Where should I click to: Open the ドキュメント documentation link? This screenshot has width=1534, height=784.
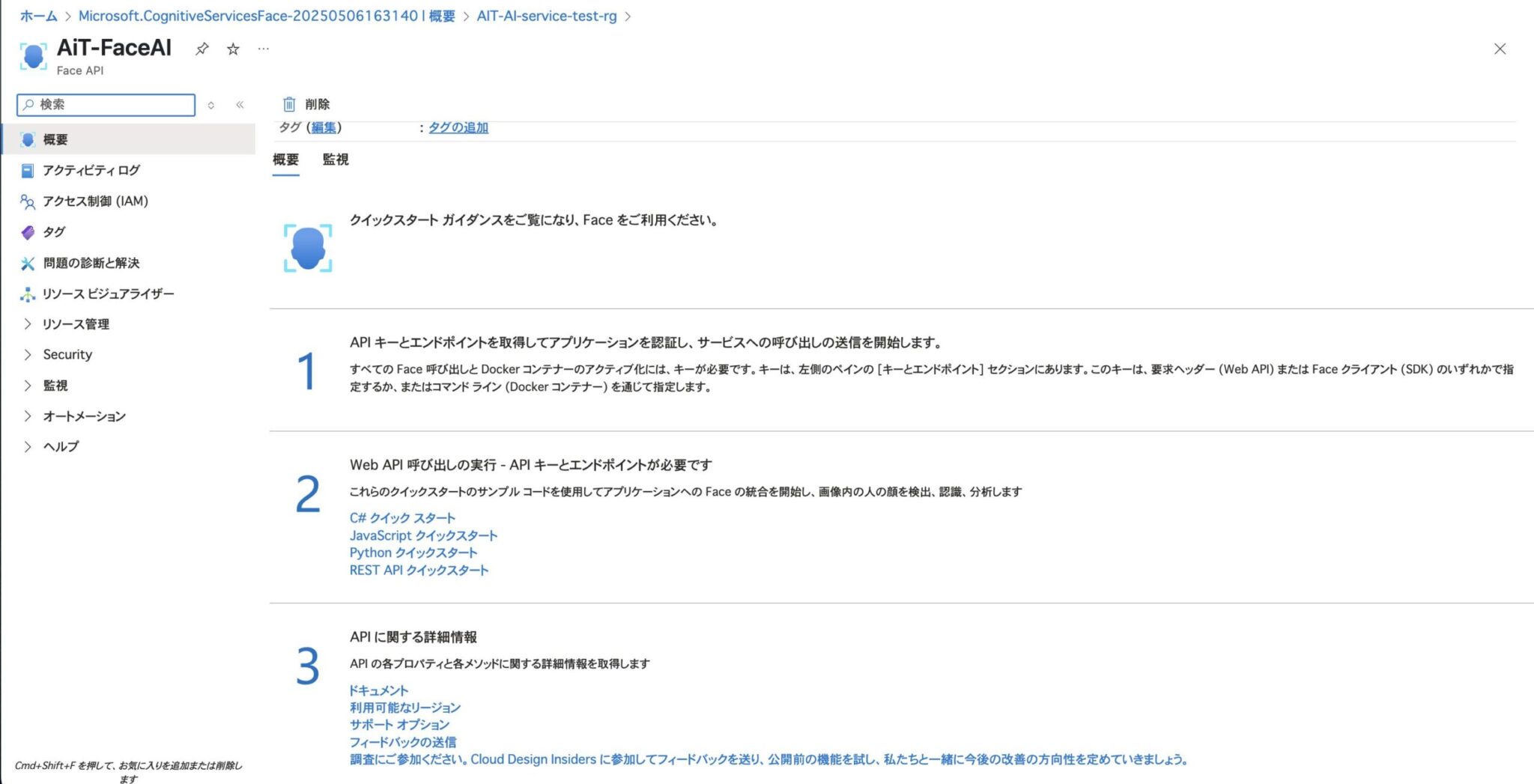[x=378, y=690]
